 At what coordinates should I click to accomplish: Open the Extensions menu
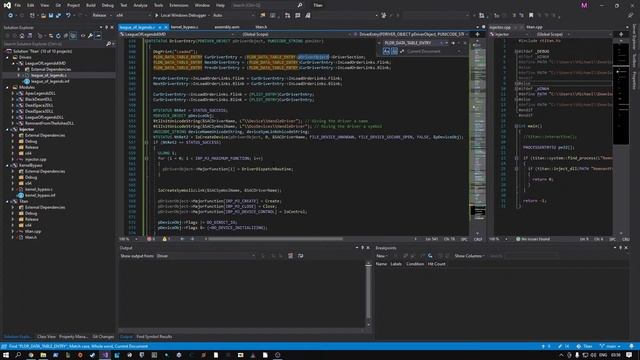point(179,5)
